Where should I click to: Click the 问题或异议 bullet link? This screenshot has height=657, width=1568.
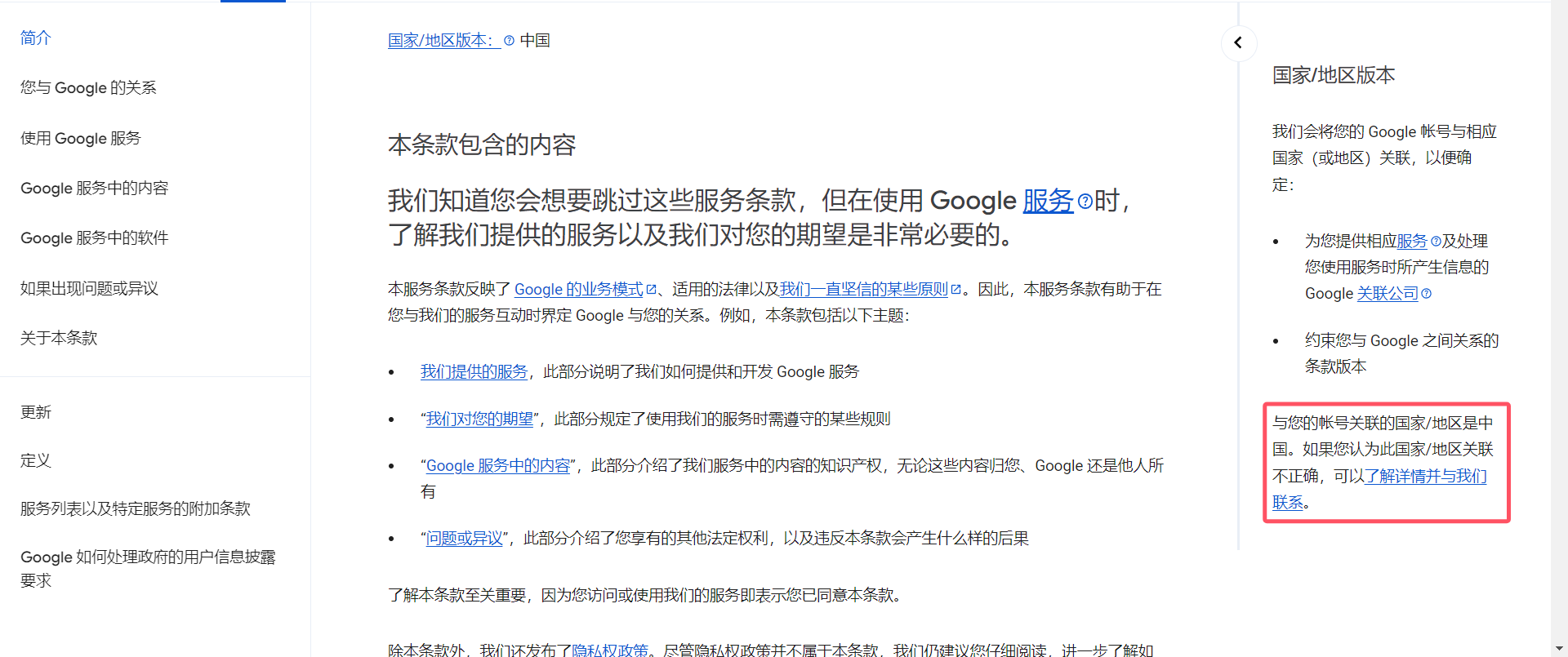(464, 539)
